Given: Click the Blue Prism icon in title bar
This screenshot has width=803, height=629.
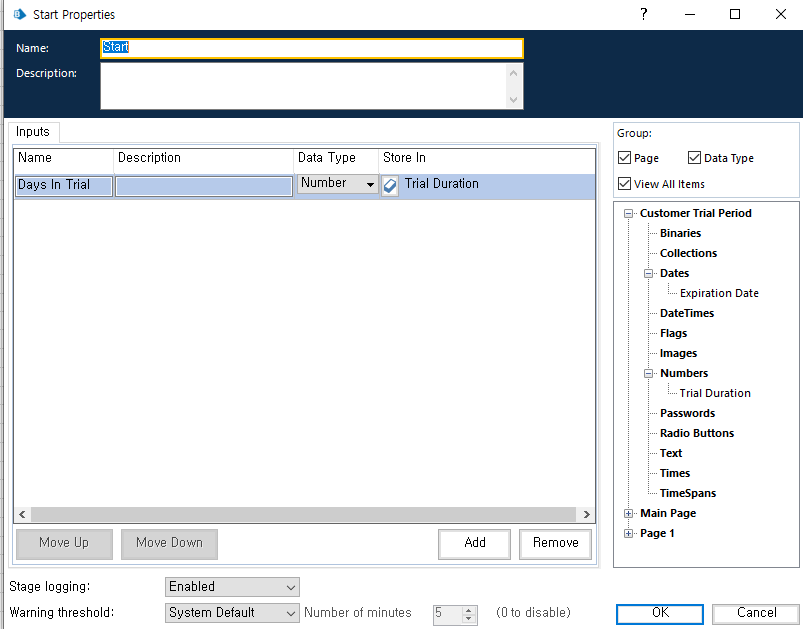Looking at the screenshot, I should [x=19, y=14].
